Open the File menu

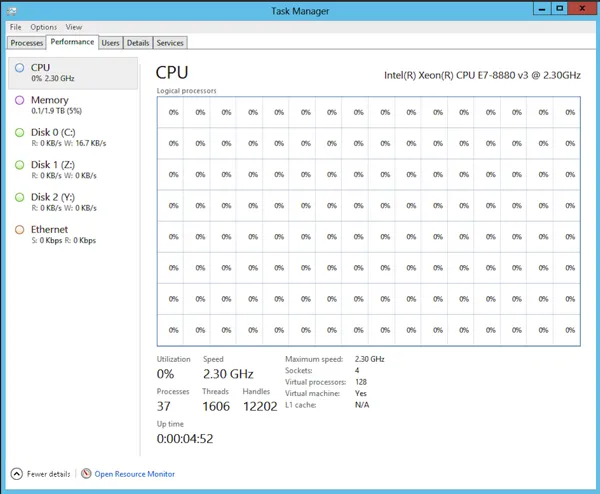(x=15, y=27)
